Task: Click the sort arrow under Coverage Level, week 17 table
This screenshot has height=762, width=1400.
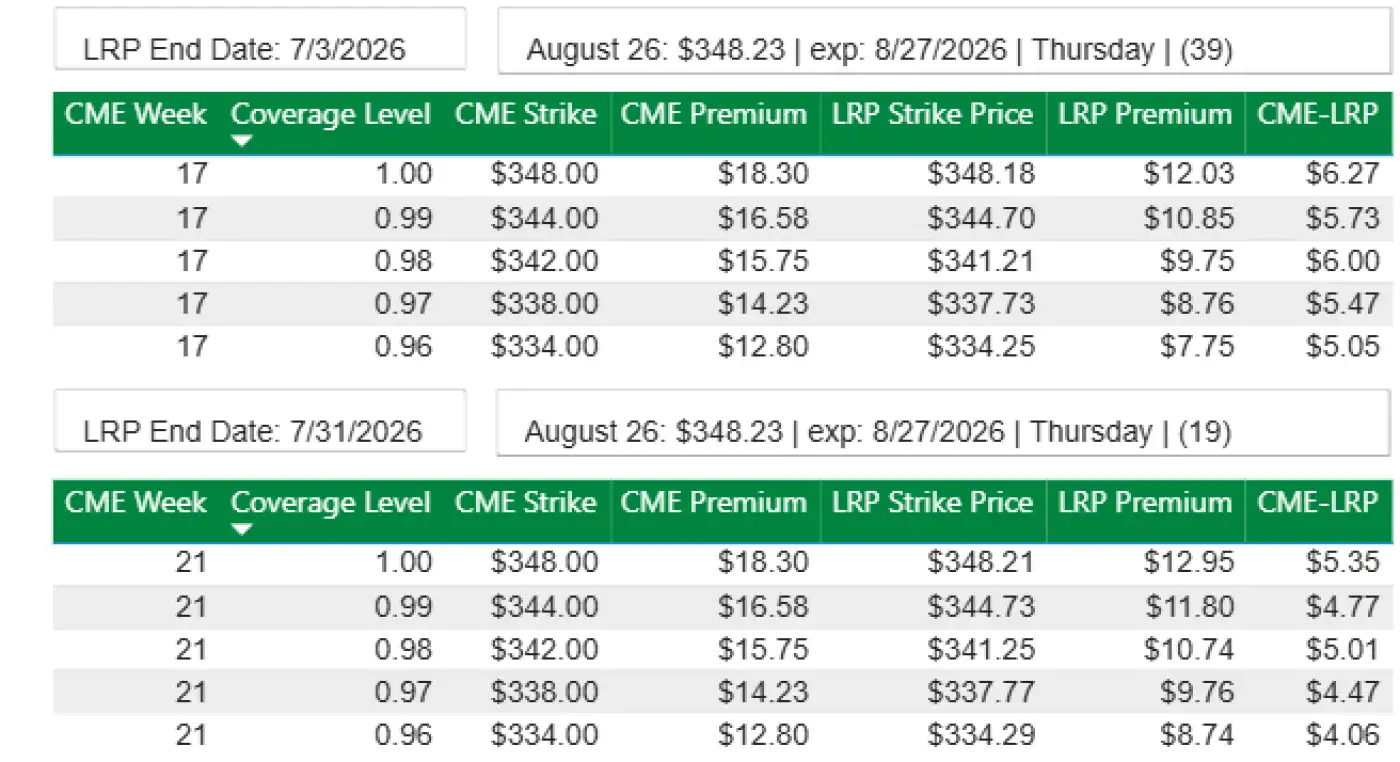Action: 241,142
